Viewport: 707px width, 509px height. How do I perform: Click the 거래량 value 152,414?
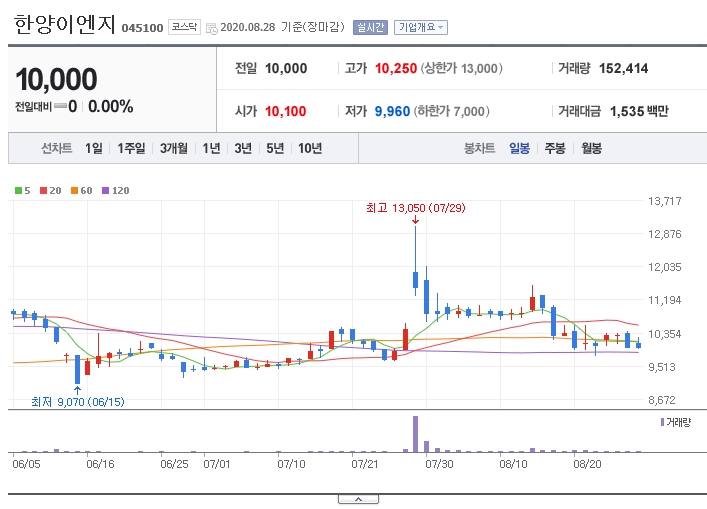click(x=623, y=69)
